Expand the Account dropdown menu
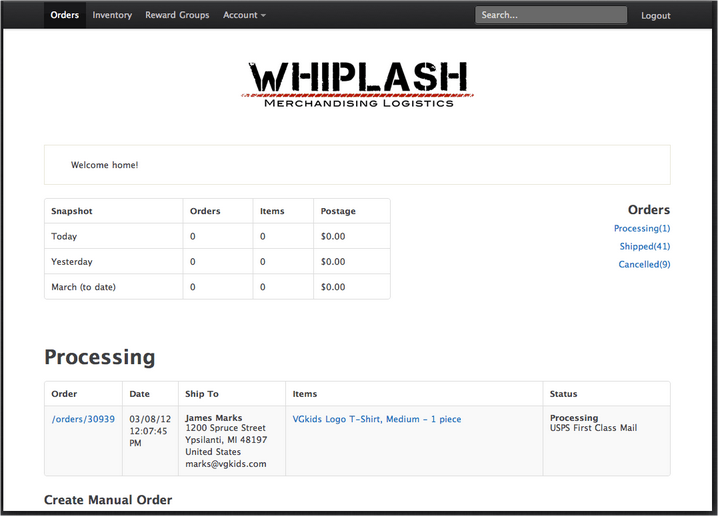The height and width of the screenshot is (516, 718). point(244,15)
